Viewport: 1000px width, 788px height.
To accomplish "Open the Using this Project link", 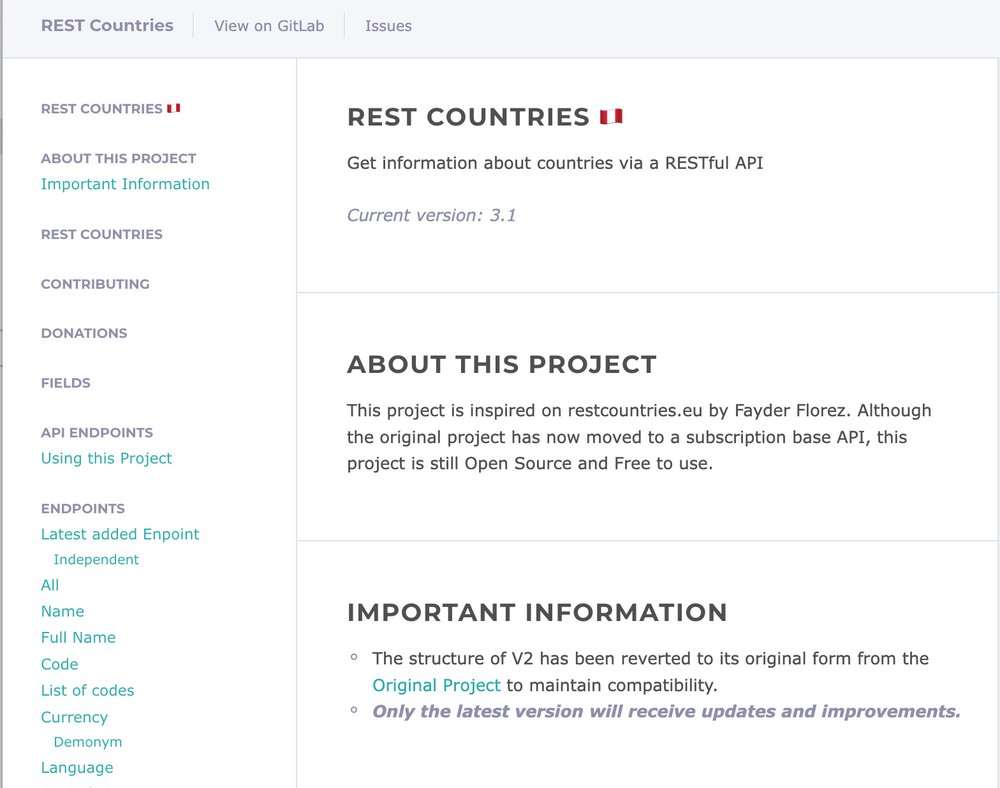I will tap(106, 458).
